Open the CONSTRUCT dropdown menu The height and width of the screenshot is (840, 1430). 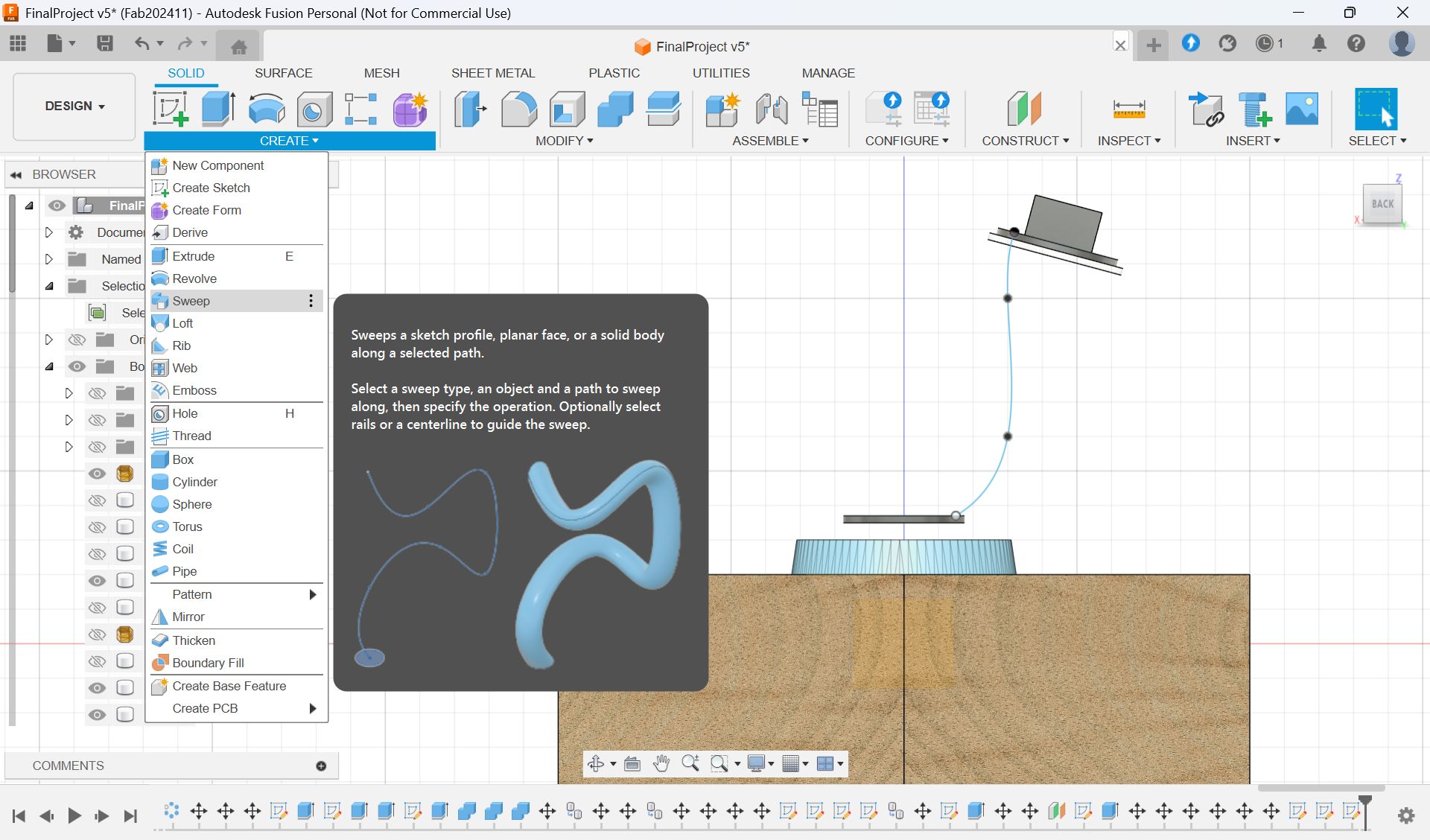point(1025,141)
